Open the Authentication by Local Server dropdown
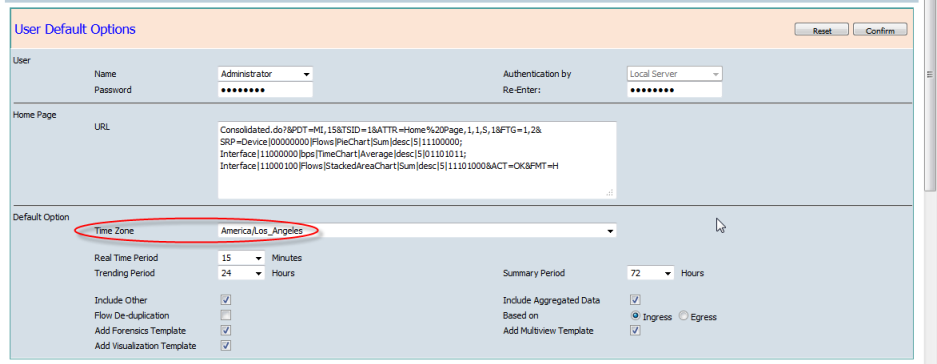937x364 pixels. pyautogui.click(x=674, y=74)
